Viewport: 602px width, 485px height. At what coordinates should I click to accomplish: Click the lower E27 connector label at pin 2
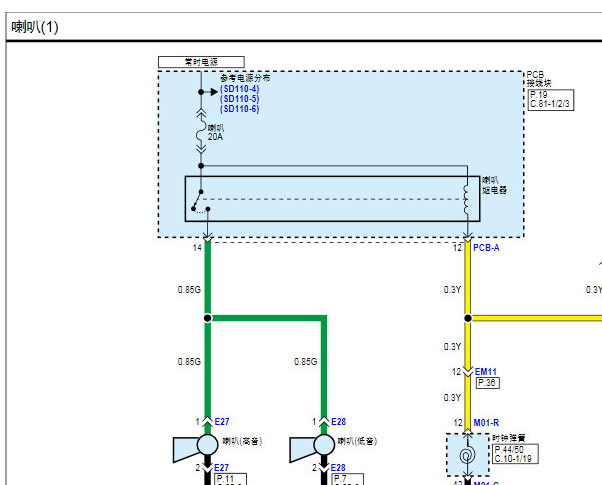coord(222,467)
